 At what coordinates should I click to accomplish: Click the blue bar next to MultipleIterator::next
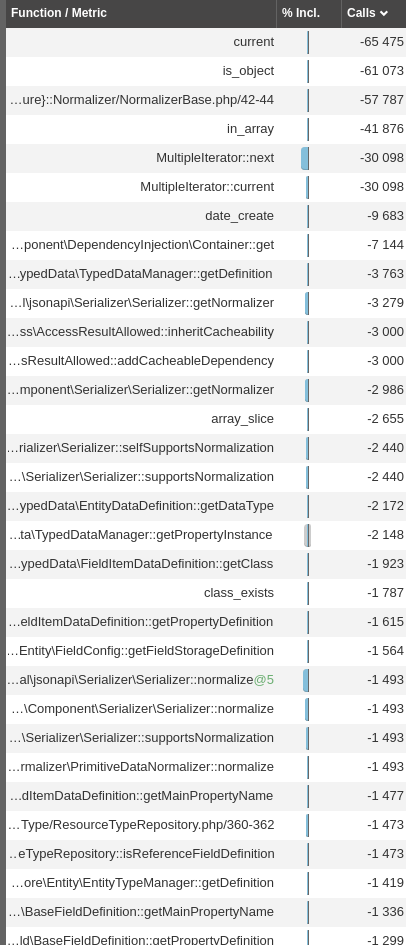[x=305, y=158]
